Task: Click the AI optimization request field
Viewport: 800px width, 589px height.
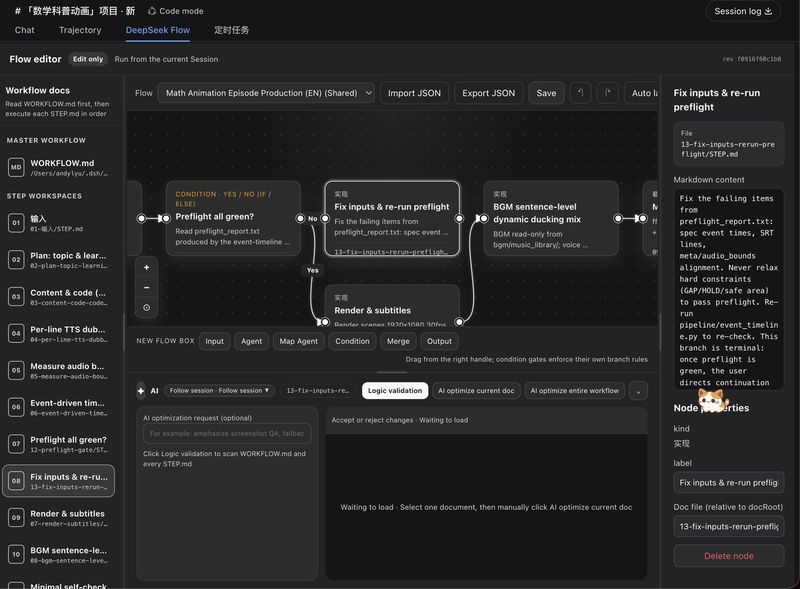Action: 227,433
